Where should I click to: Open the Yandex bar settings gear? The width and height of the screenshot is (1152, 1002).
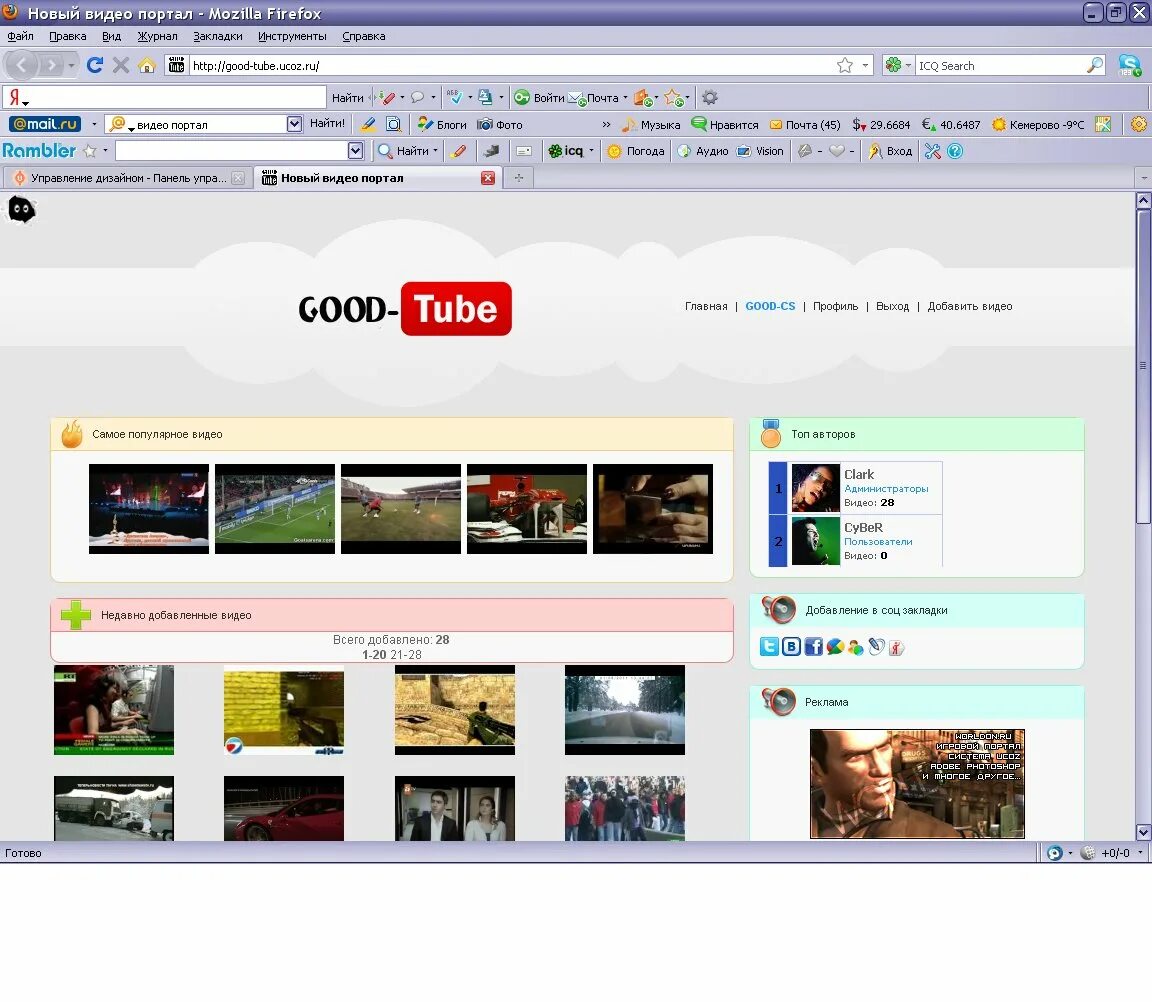coord(710,97)
